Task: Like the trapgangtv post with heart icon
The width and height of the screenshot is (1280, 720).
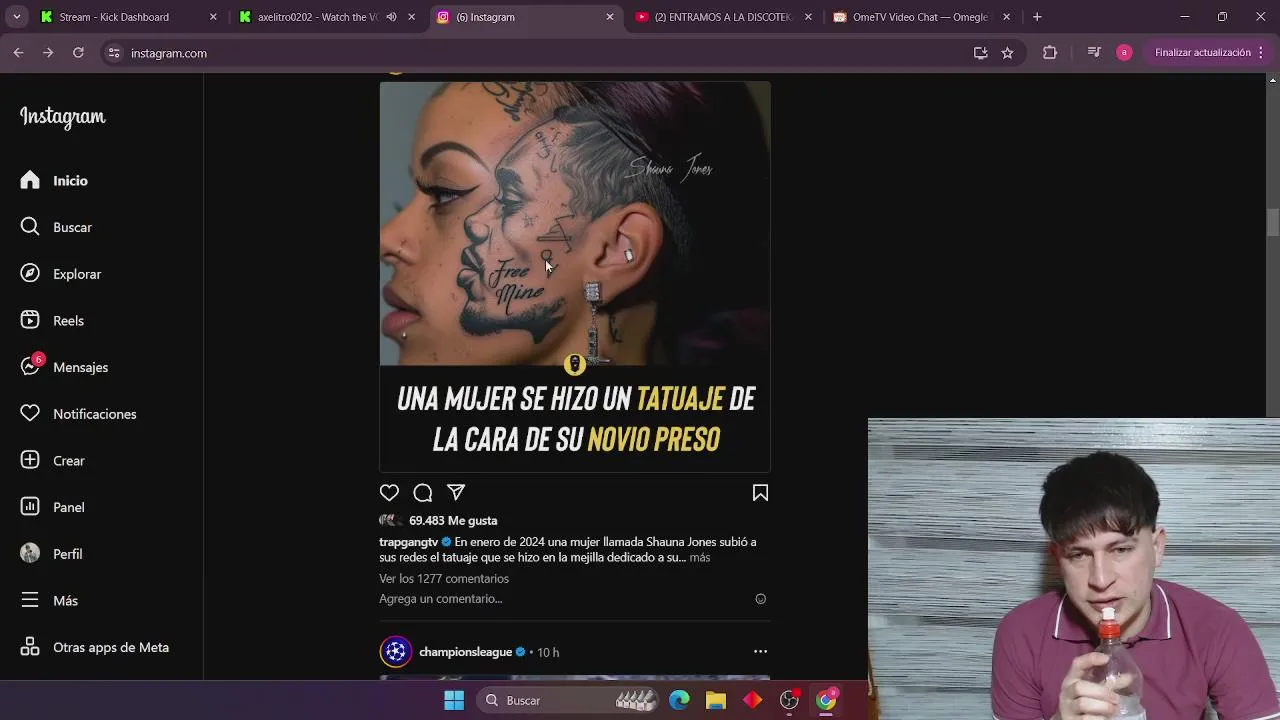Action: coord(389,492)
